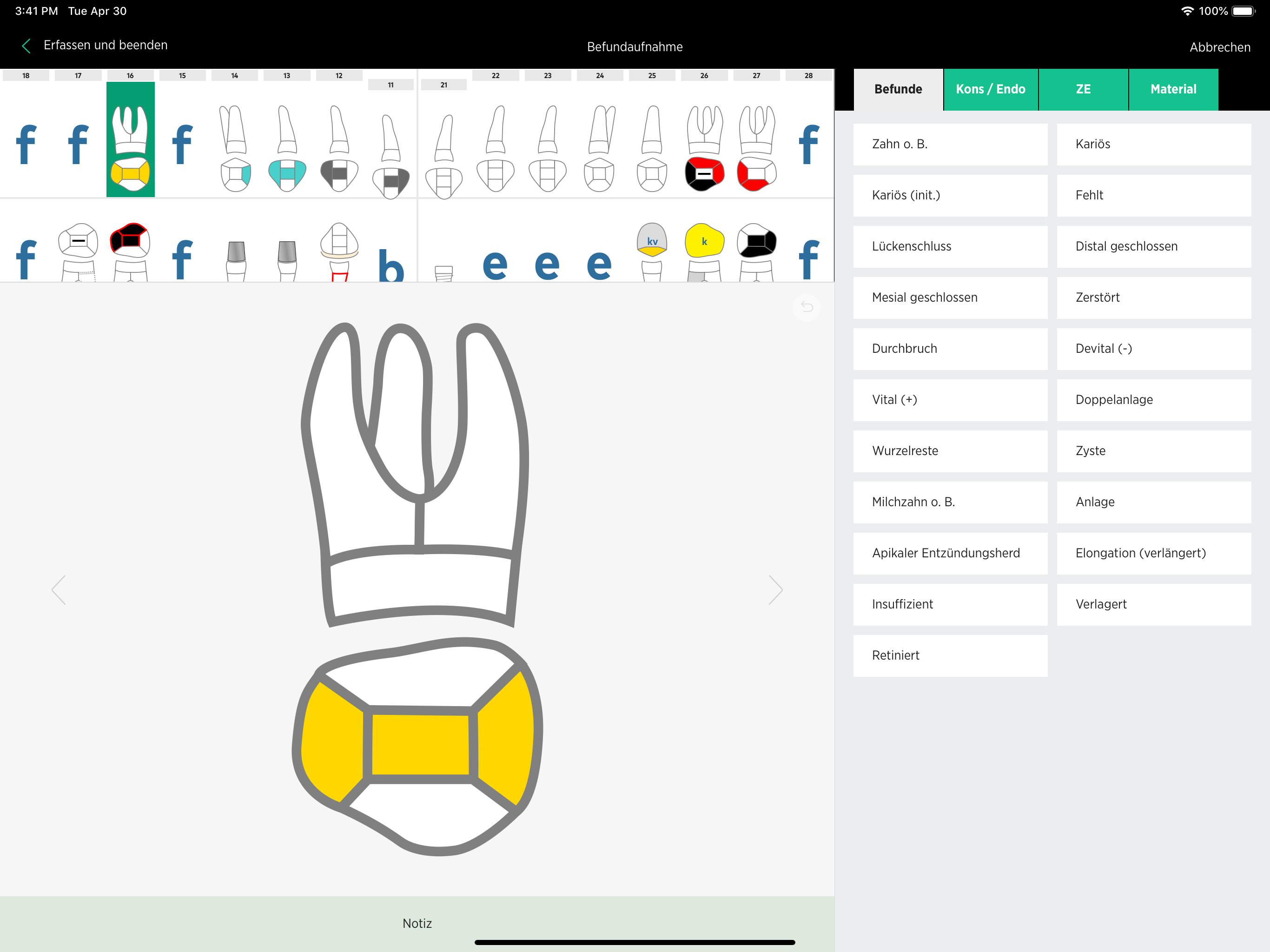Open the Notiz field
1270x952 pixels.
[x=417, y=923]
